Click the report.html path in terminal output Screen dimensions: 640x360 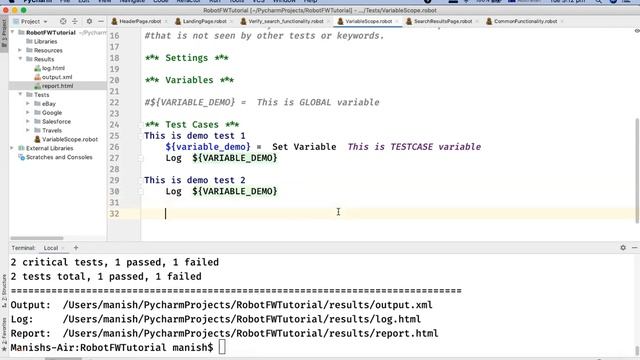(x=250, y=333)
